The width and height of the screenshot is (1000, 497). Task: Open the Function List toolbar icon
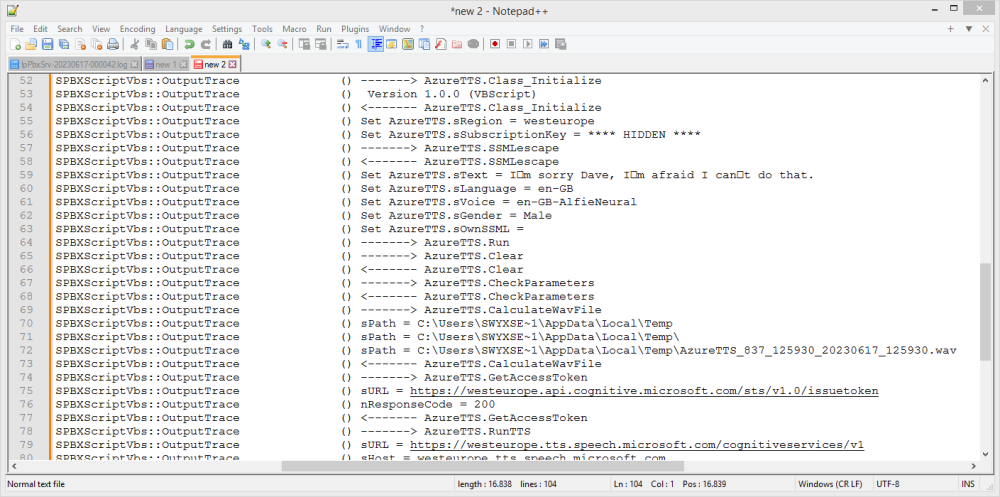pyautogui.click(x=440, y=44)
